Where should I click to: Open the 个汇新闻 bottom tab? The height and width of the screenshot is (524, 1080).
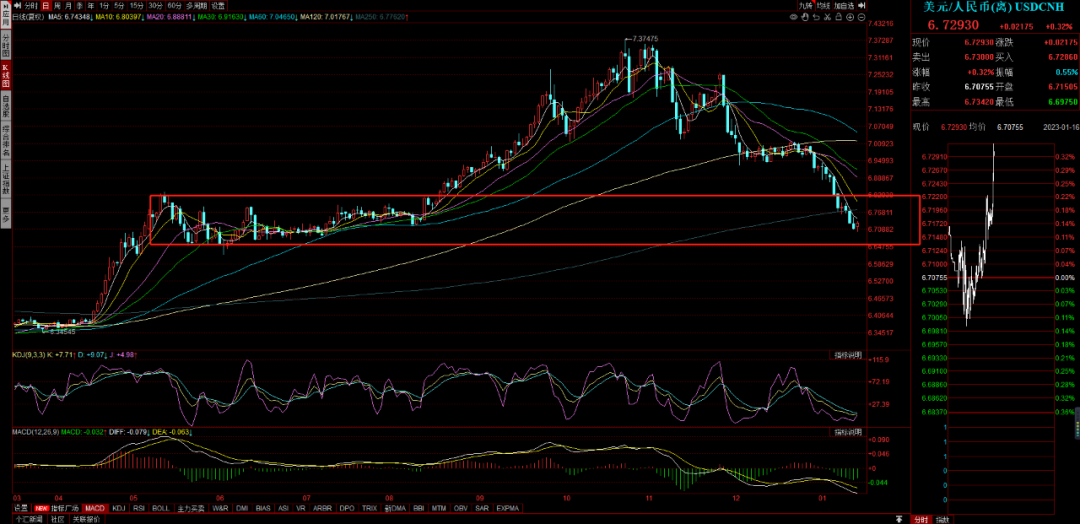30,519
